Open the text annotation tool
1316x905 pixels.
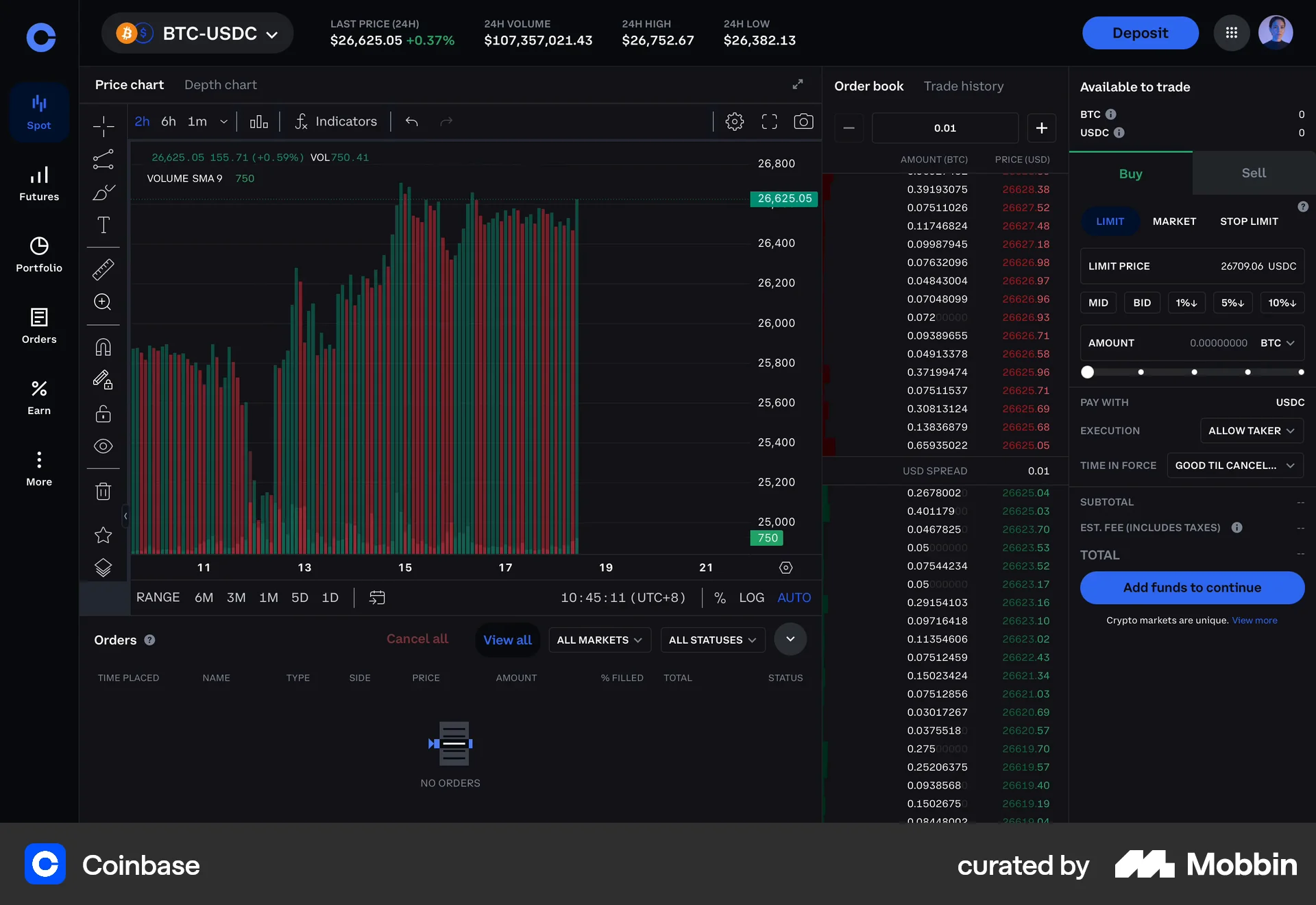point(103,224)
